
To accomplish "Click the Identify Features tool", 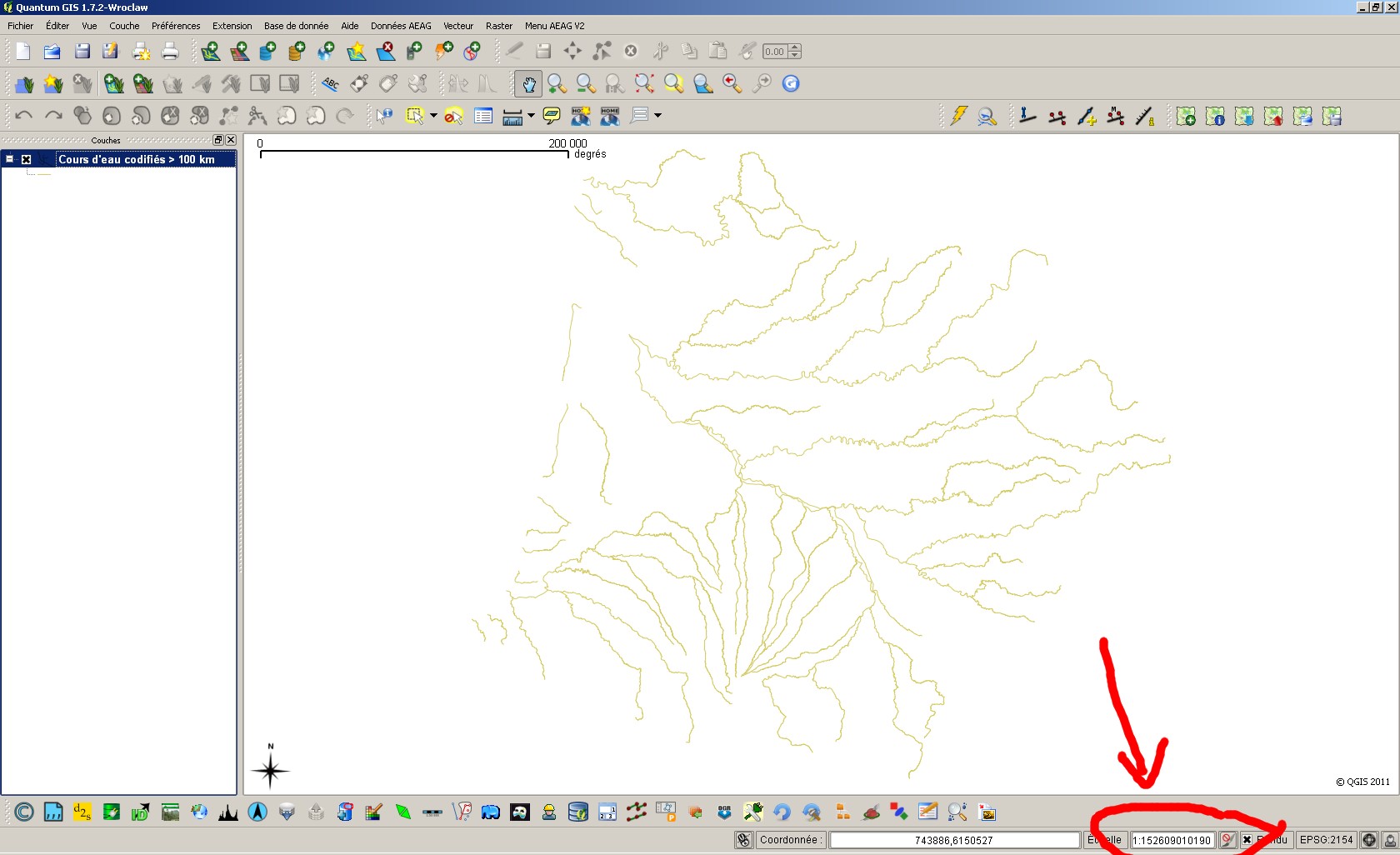I will click(x=384, y=116).
